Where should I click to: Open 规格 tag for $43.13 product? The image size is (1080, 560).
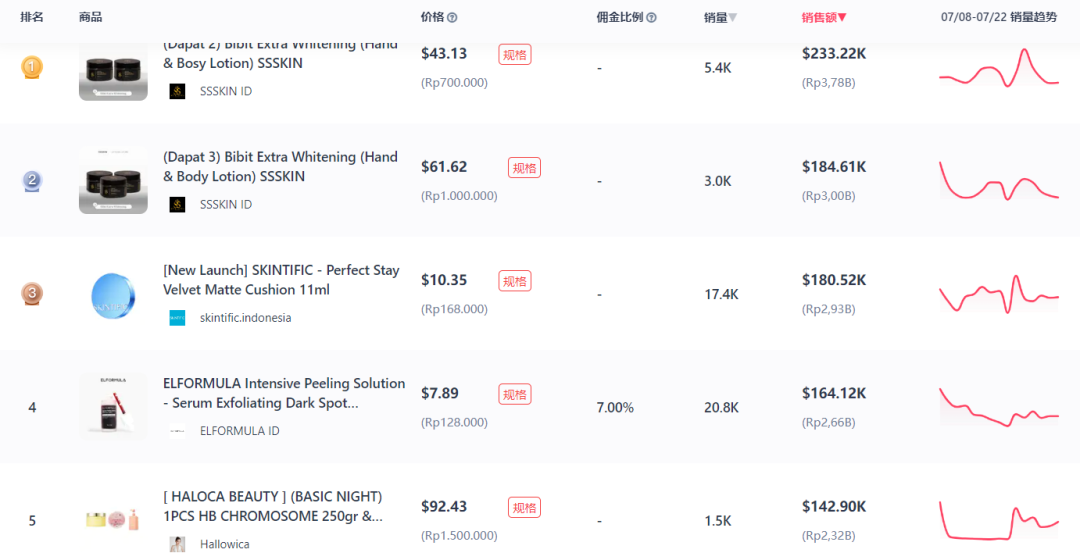click(515, 54)
